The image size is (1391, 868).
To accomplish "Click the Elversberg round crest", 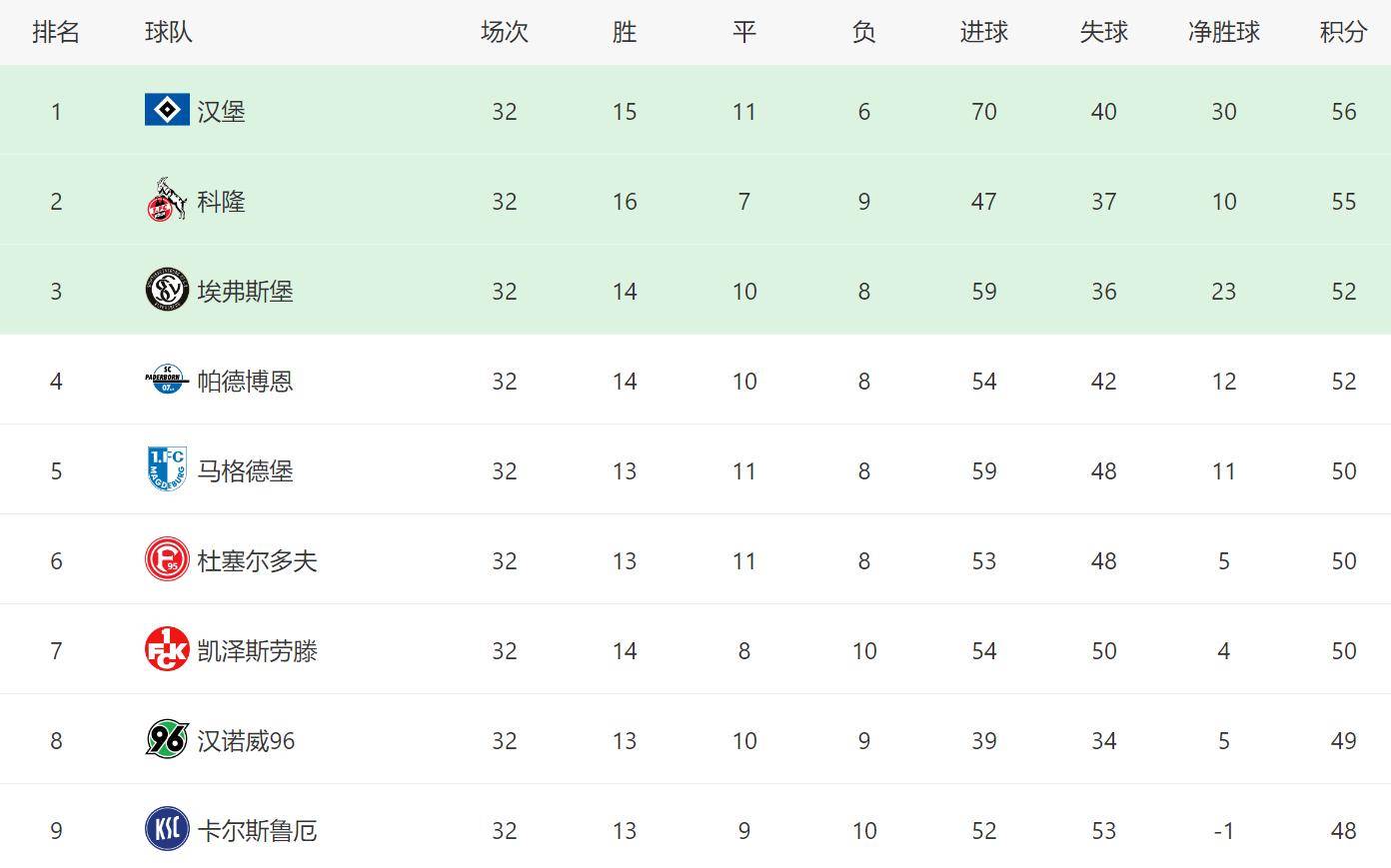I will pyautogui.click(x=167, y=290).
